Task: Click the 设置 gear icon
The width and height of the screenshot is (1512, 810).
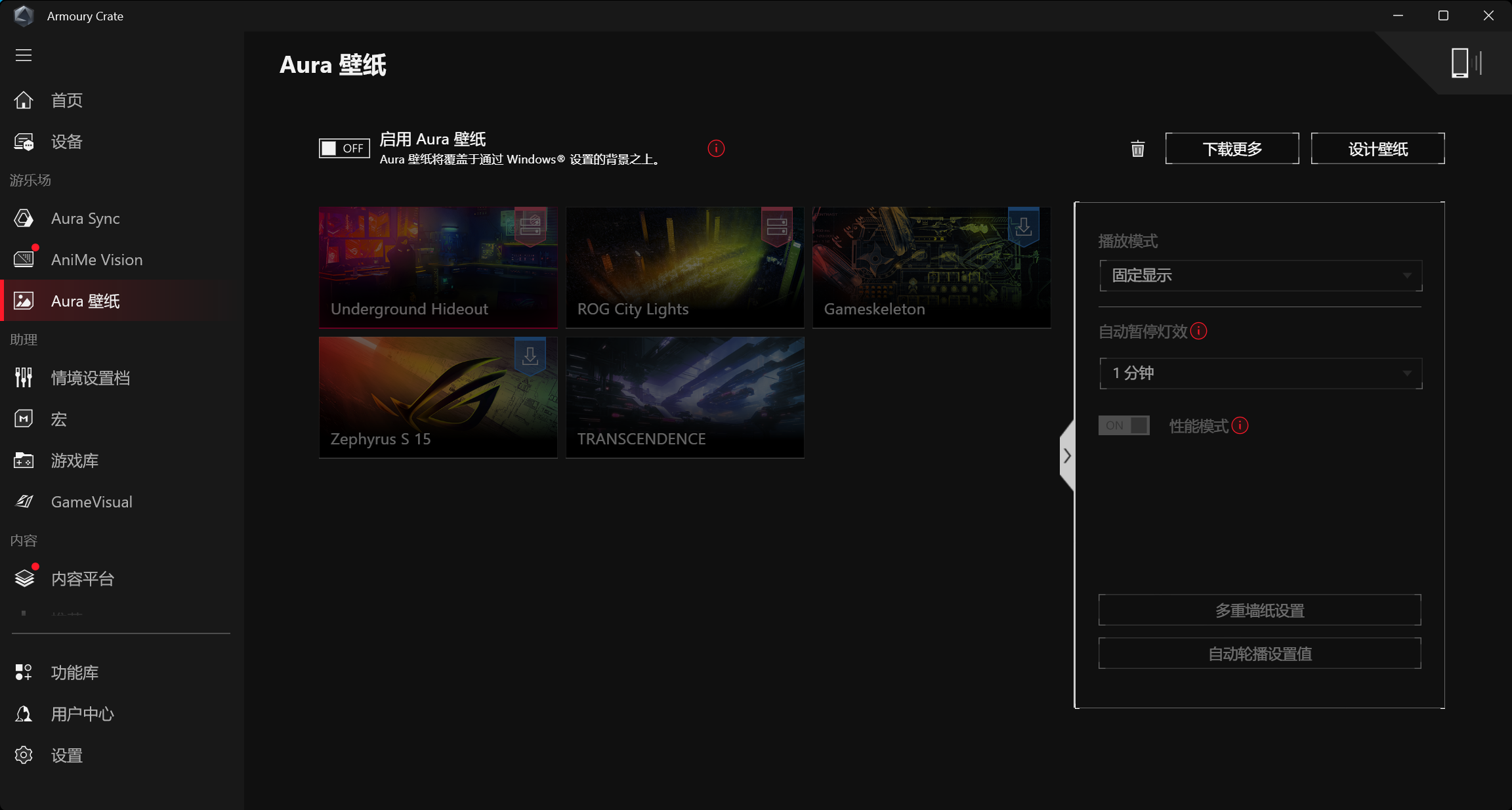Action: [x=24, y=755]
